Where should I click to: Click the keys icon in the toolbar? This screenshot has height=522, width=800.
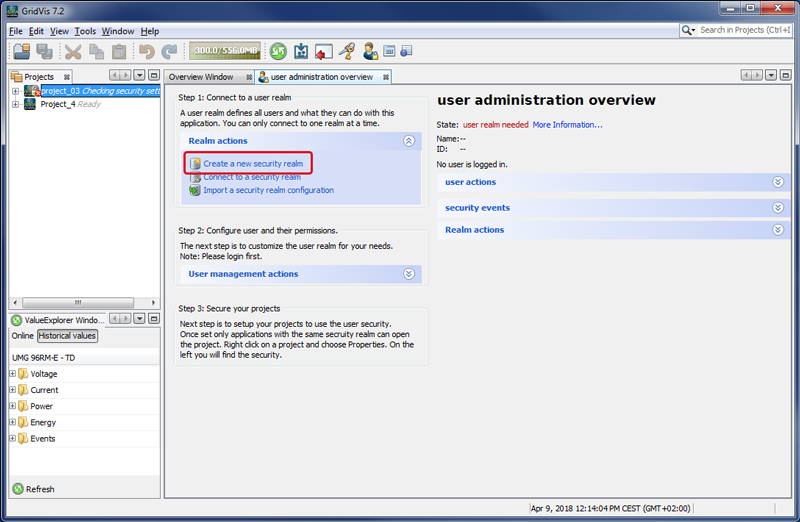(347, 51)
